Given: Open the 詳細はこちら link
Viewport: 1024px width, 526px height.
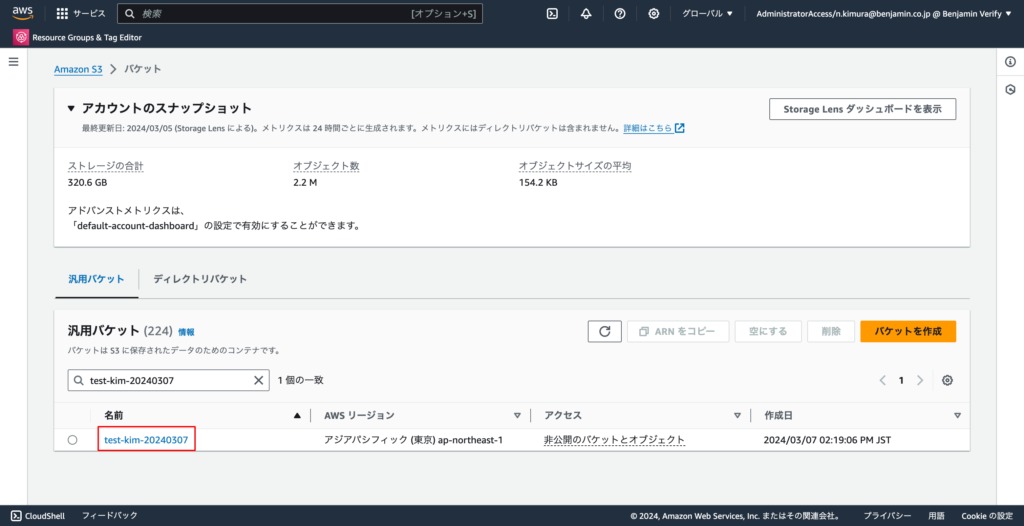Looking at the screenshot, I should (x=654, y=128).
